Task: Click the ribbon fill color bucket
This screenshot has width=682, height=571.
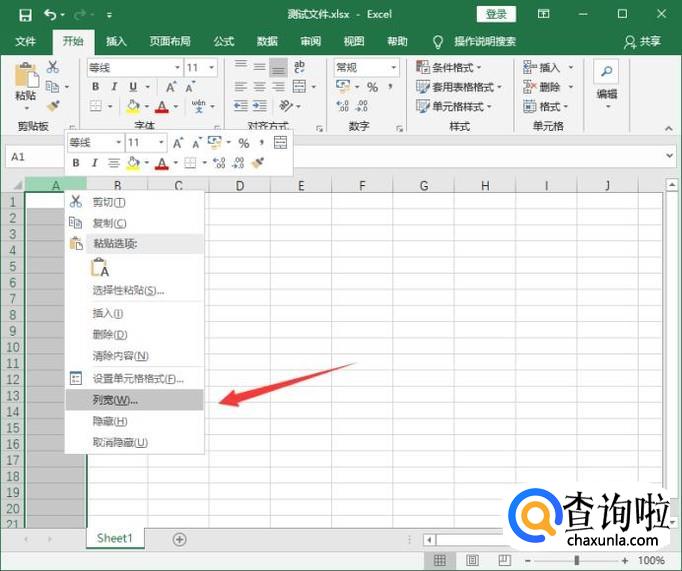Action: pos(133,106)
